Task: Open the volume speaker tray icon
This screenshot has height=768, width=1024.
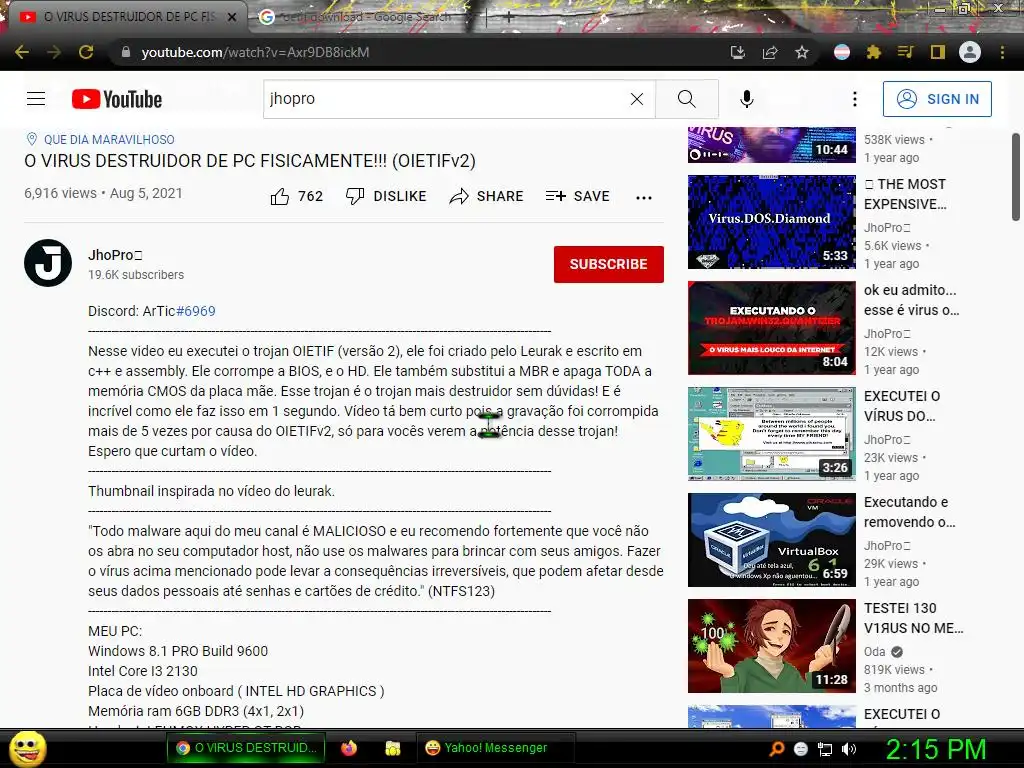Action: (849, 749)
